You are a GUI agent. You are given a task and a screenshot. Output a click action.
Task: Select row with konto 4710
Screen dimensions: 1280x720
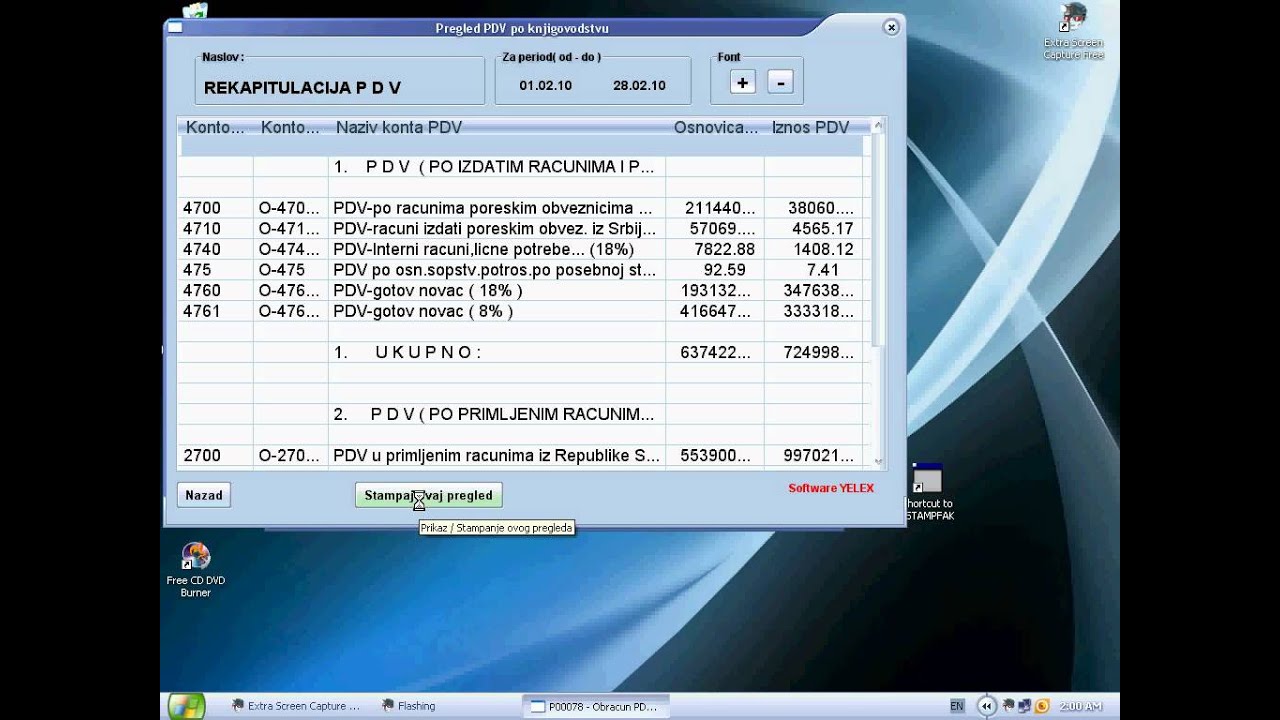click(x=520, y=229)
